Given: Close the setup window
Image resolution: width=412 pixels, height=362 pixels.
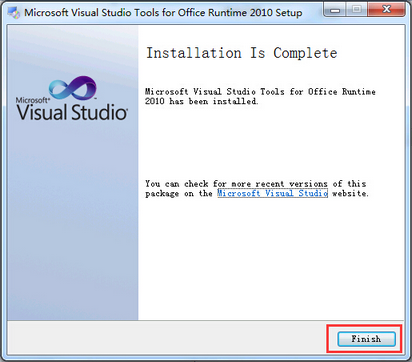Looking at the screenshot, I should pyautogui.click(x=386, y=9).
